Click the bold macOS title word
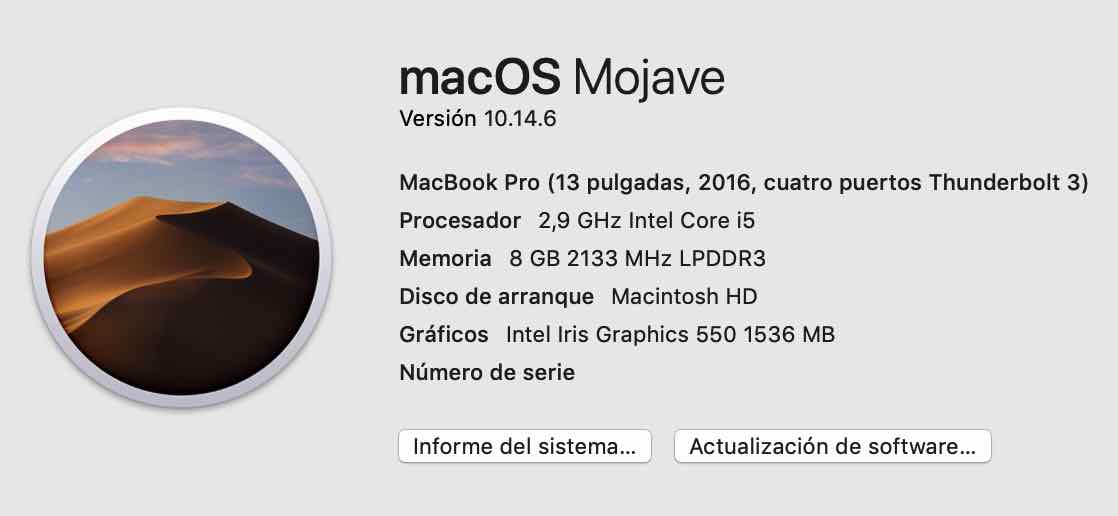Screen dimensions: 1118x516 pyautogui.click(x=480, y=78)
